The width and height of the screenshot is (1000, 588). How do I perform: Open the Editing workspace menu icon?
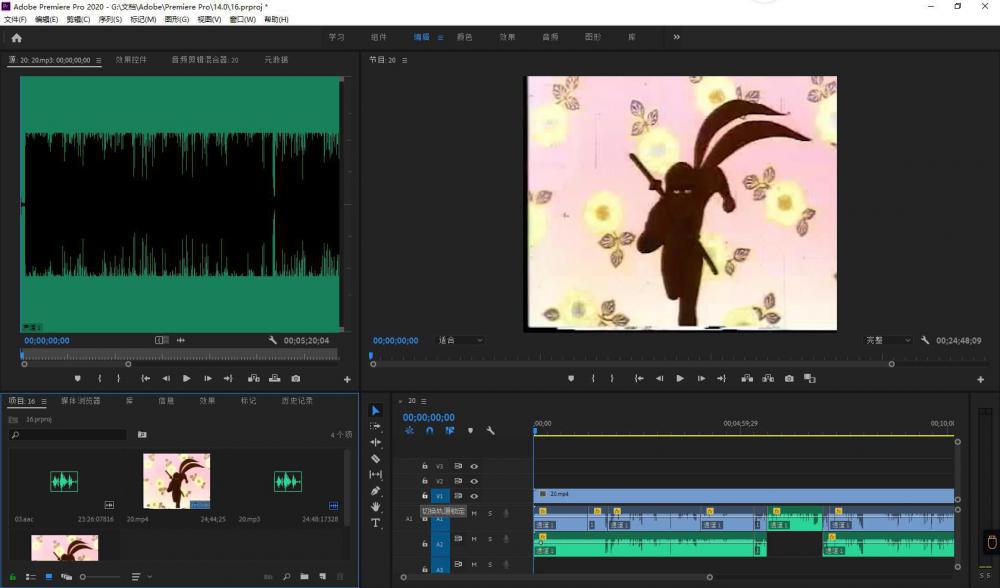(440, 38)
